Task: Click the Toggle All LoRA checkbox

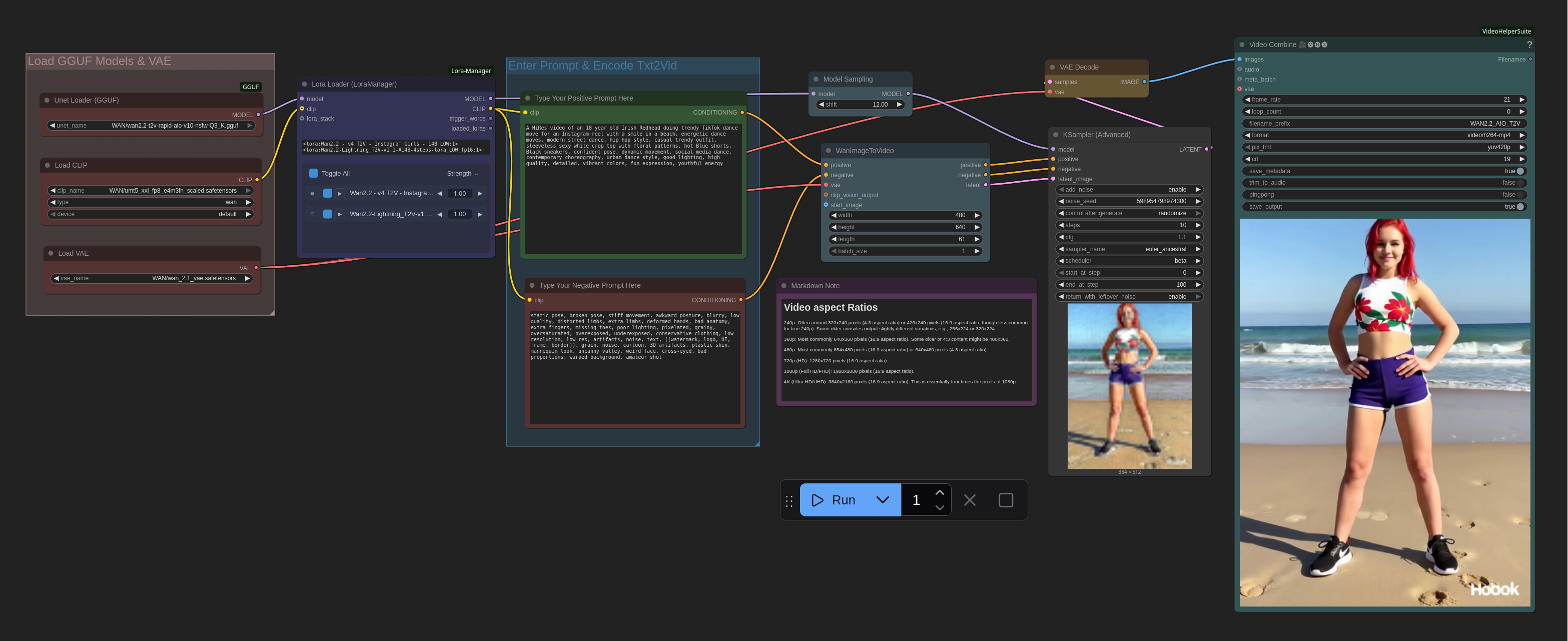Action: click(x=314, y=174)
